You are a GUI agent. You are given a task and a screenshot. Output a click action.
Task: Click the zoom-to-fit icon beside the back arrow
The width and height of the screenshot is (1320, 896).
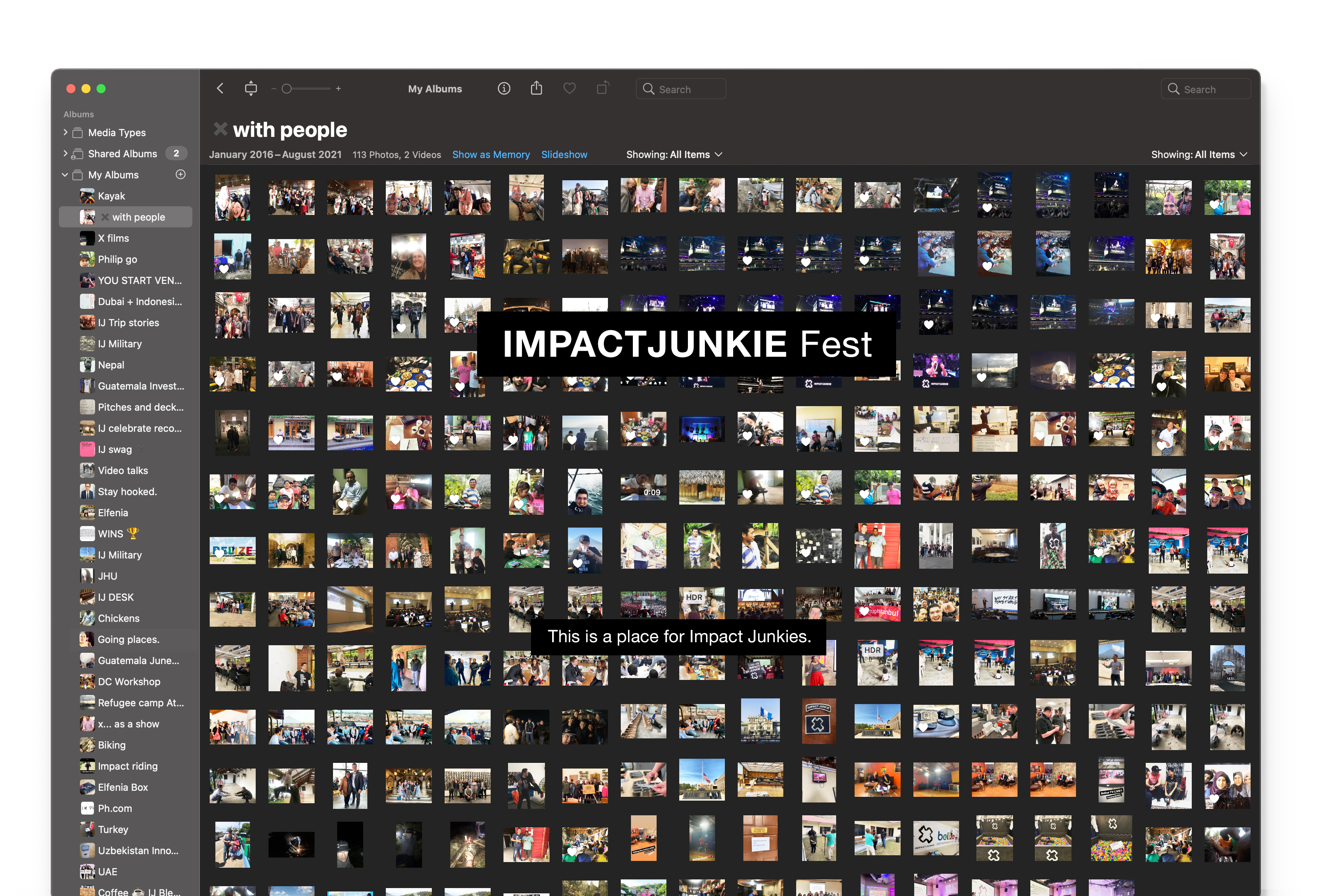pos(250,89)
